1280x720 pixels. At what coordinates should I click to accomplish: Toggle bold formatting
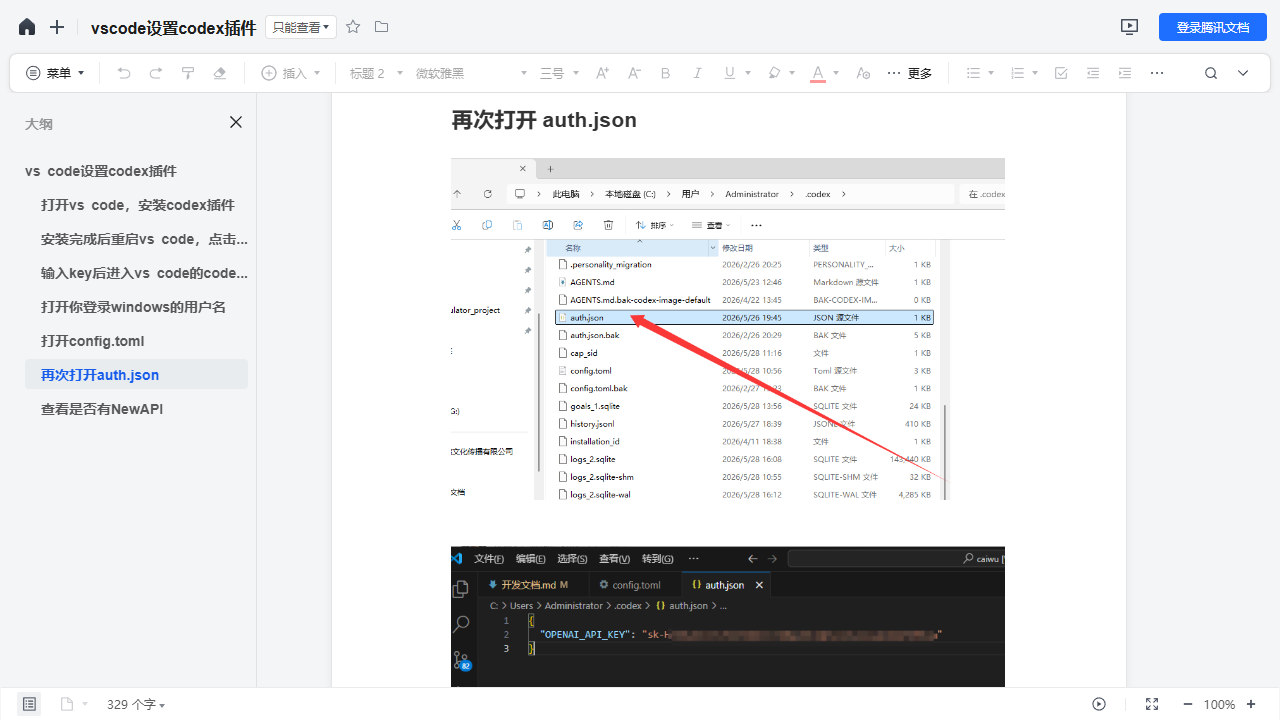(666, 73)
